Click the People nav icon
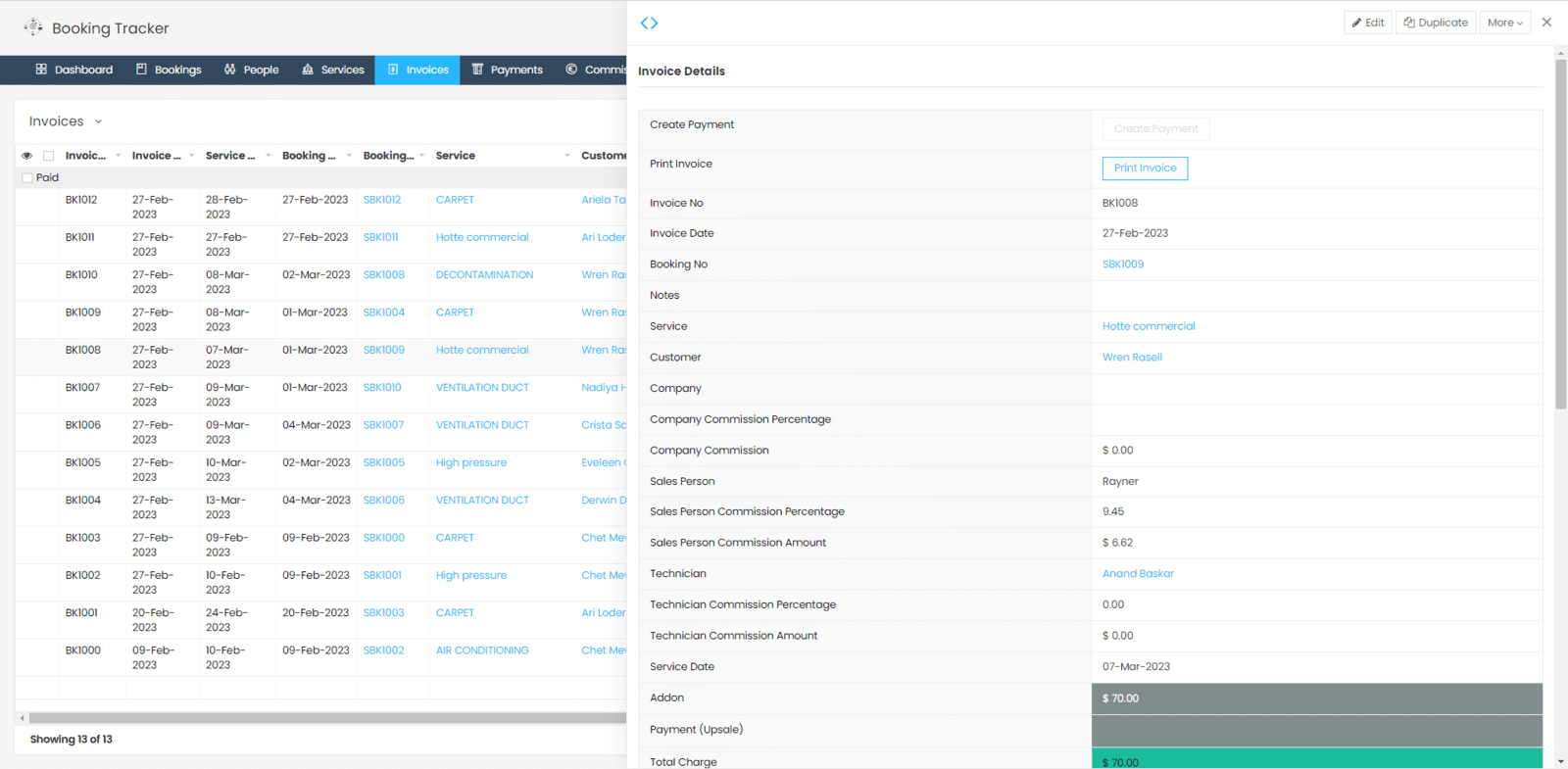 (x=230, y=70)
